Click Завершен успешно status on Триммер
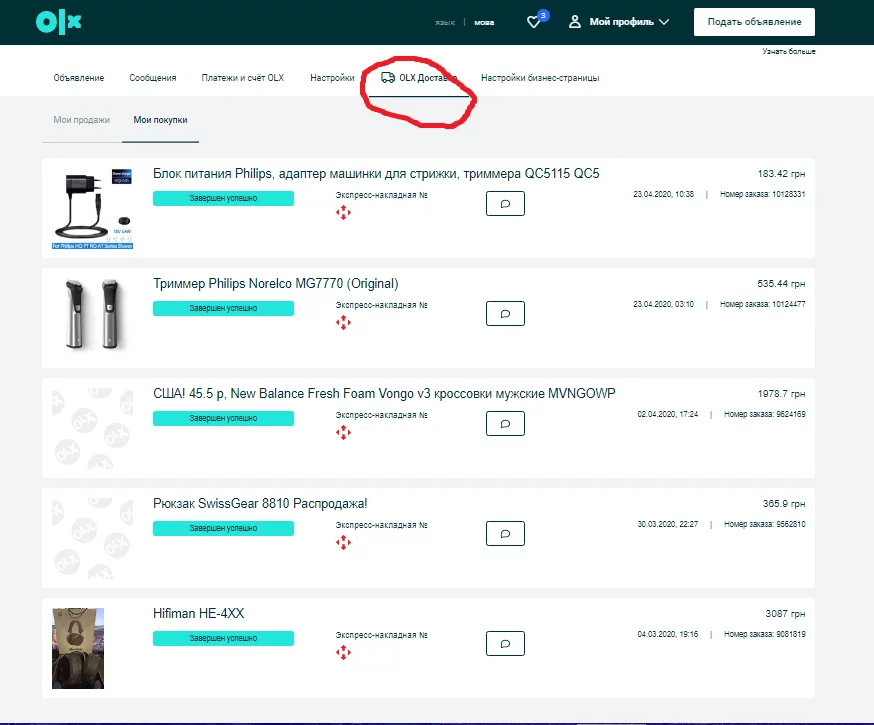This screenshot has width=874, height=725. (x=223, y=308)
